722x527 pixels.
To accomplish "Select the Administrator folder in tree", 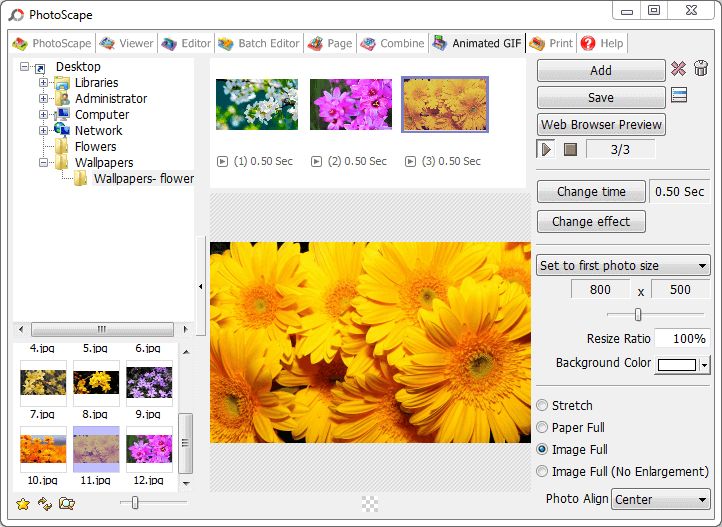I will pyautogui.click(x=111, y=98).
